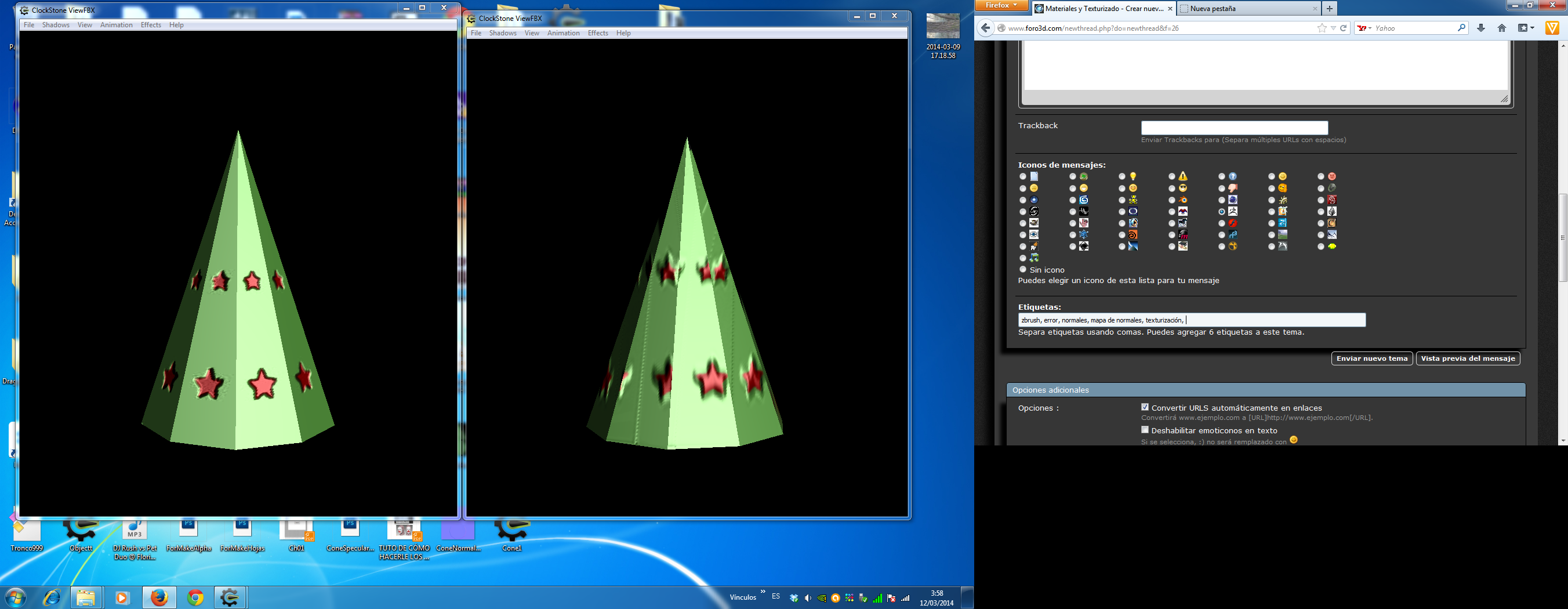The image size is (1568, 609).
Task: Open View menu in the right ViewFBX window
Action: tap(532, 33)
